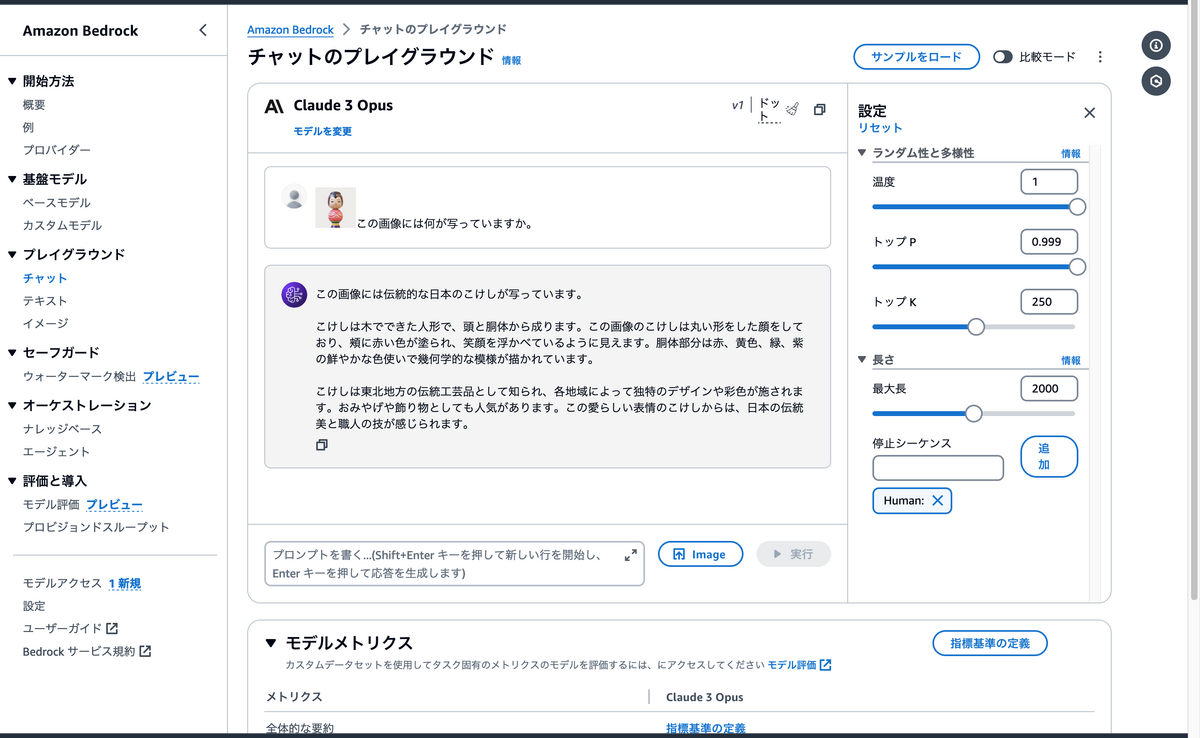Open モデルアクセス in the sidebar

coord(62,583)
